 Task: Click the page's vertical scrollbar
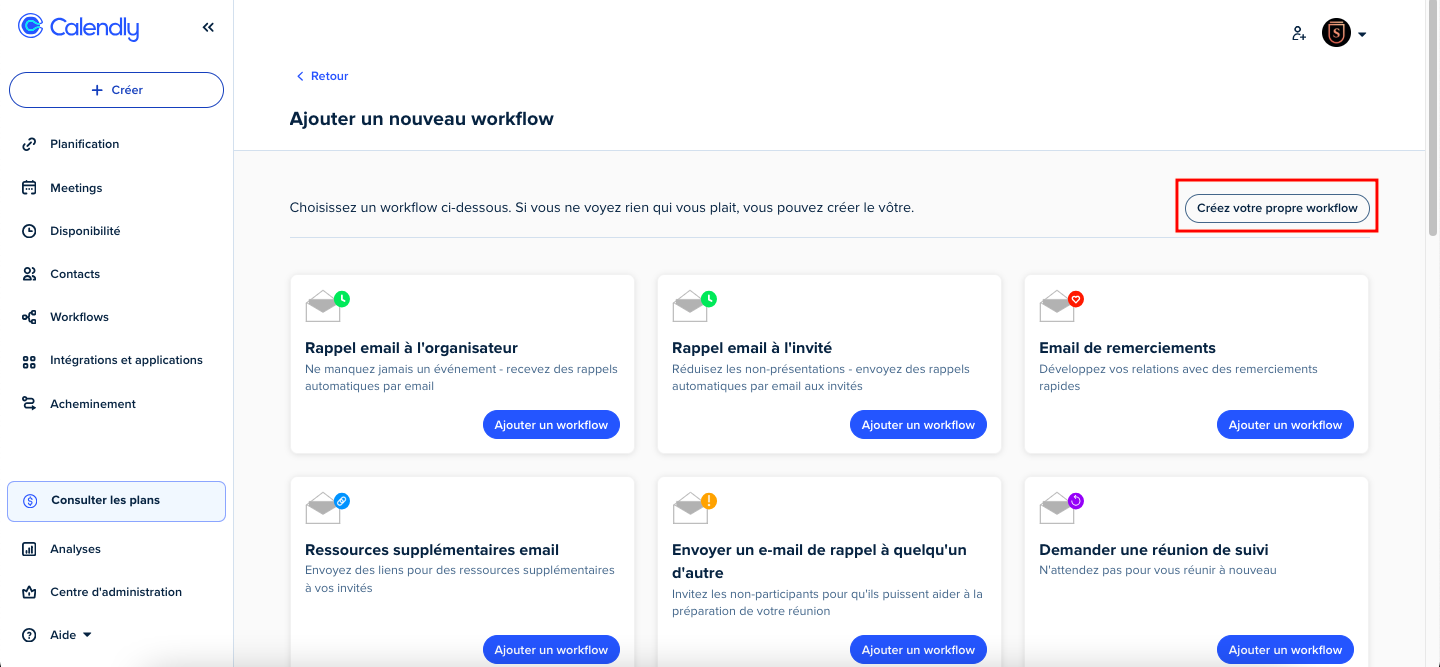(x=1432, y=120)
